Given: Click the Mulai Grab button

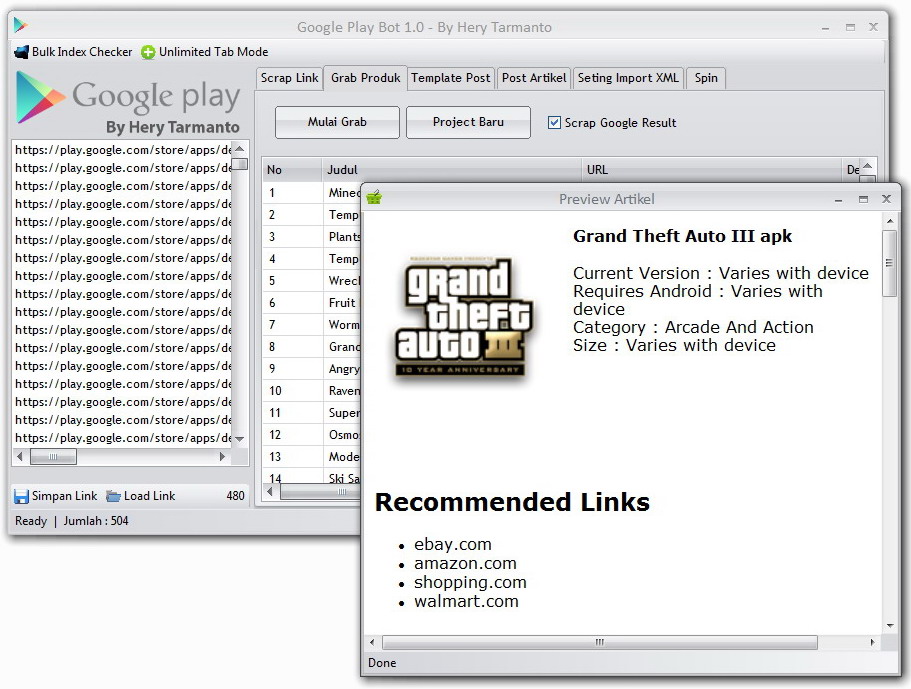Looking at the screenshot, I should click(337, 122).
